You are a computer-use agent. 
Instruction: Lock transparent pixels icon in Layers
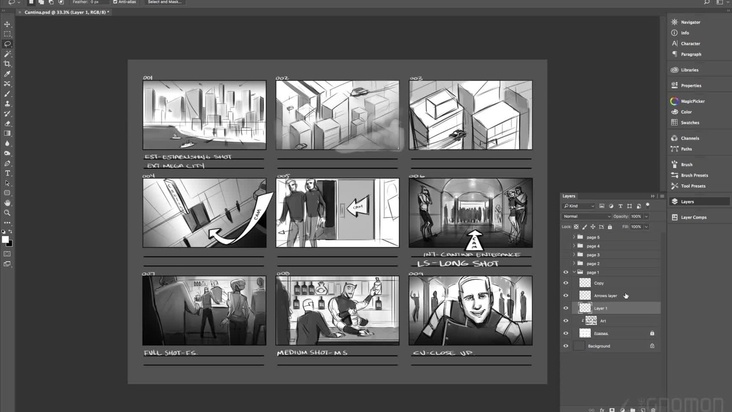[x=576, y=227]
